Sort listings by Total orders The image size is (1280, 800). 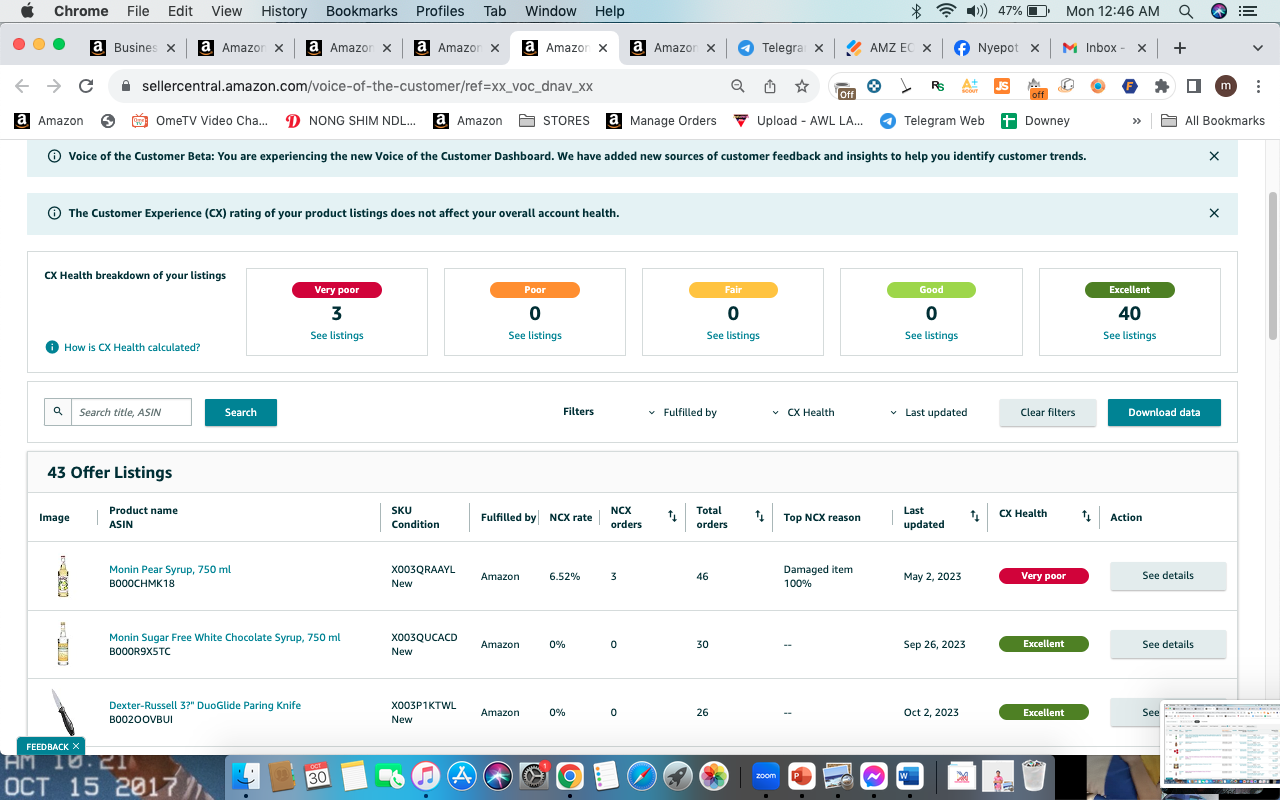point(760,517)
